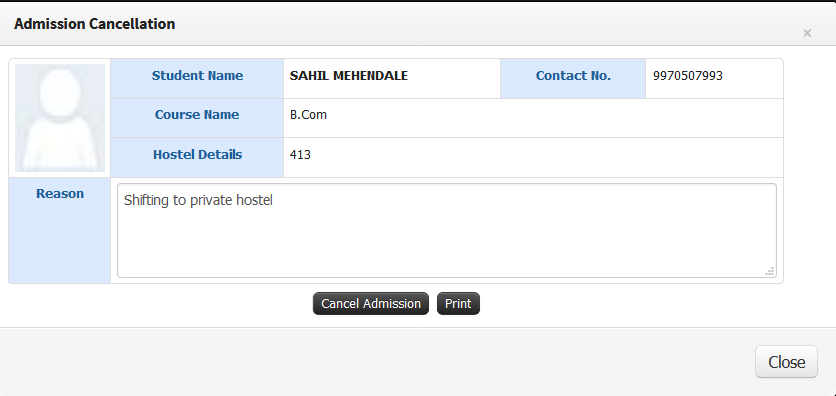Click the Reason label cell
The image size is (836, 396).
pos(60,230)
